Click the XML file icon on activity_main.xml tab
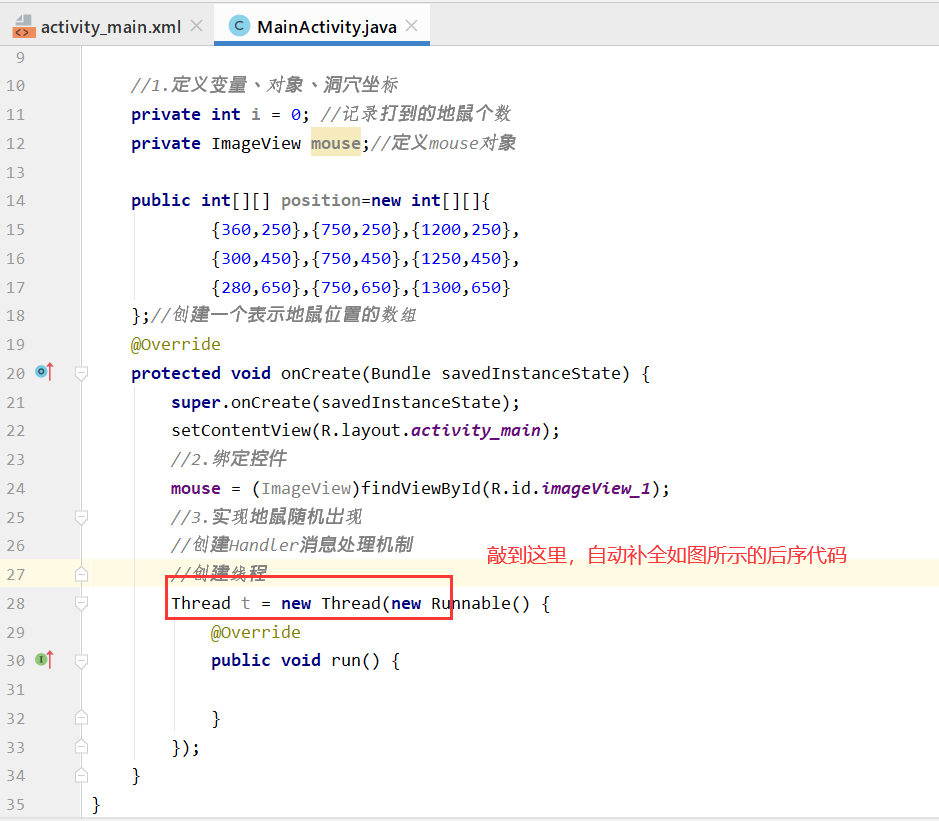Image resolution: width=939 pixels, height=821 pixels. 24,27
